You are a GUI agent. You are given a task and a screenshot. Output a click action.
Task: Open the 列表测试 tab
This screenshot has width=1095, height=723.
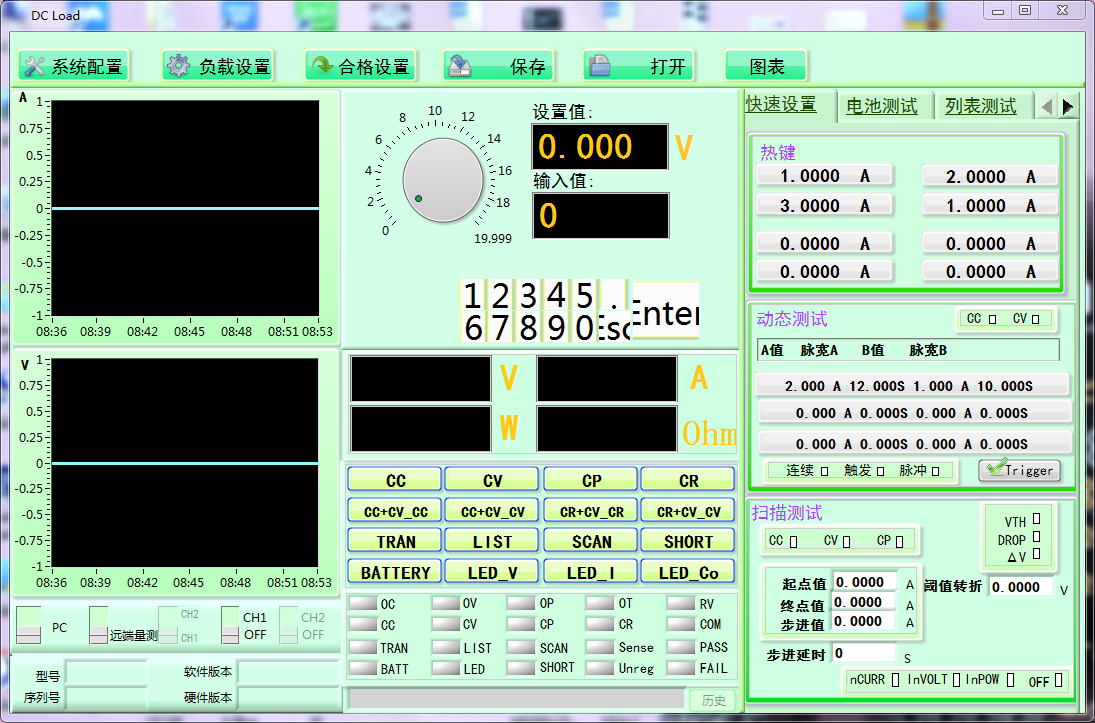(x=980, y=106)
